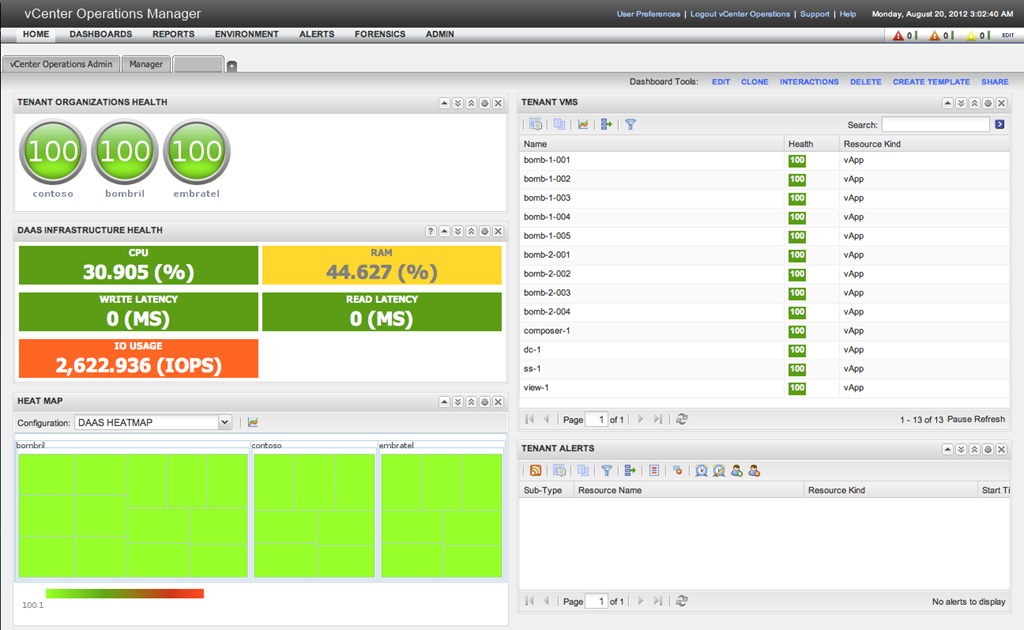Click the INTERACTIONS dashboard tool link
1024x630 pixels.
pos(809,82)
